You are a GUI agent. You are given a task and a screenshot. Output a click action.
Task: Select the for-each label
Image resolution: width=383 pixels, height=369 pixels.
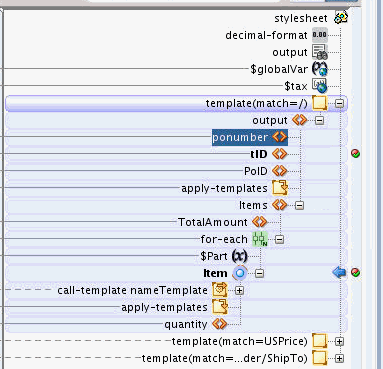tap(224, 239)
